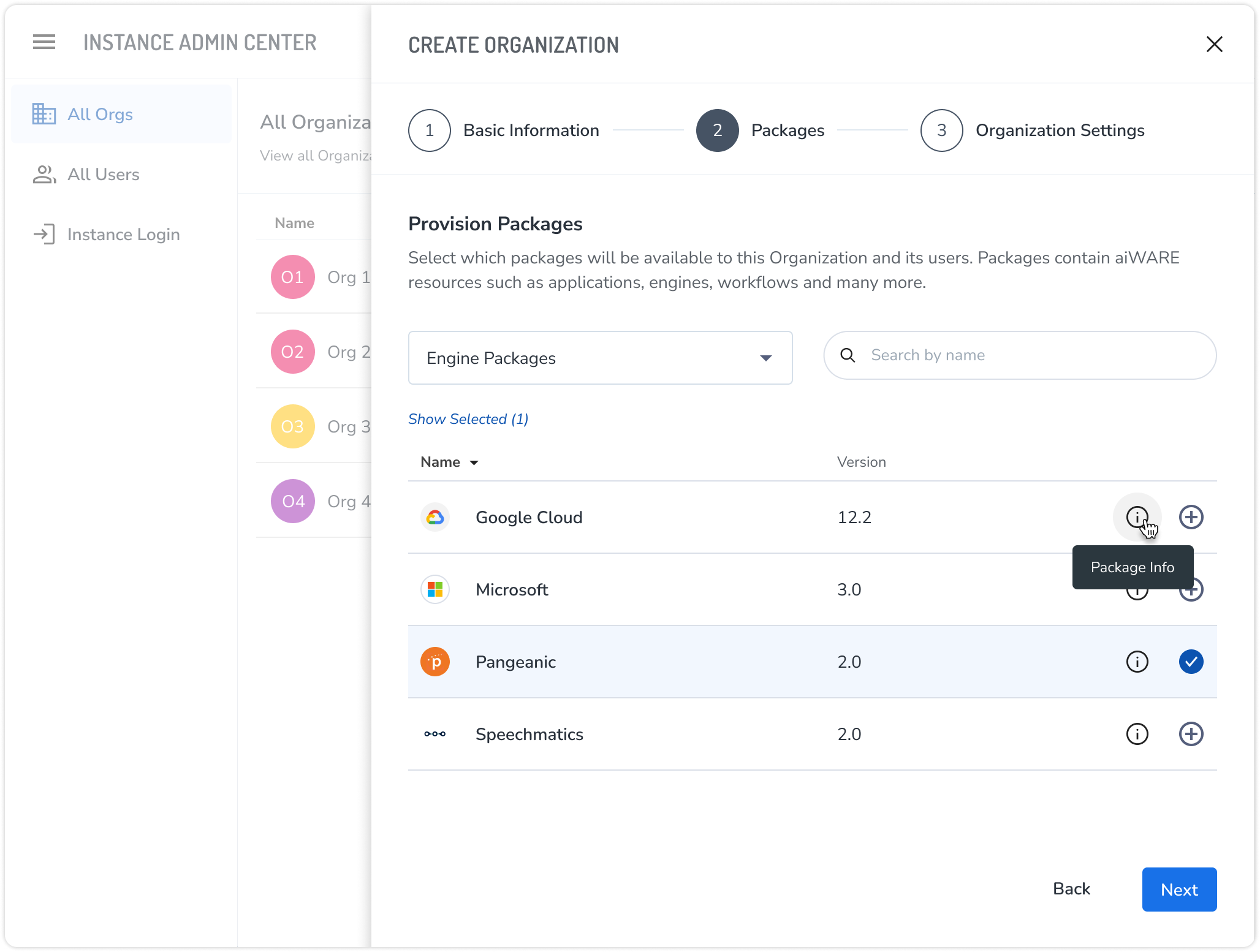Click the Next button
This screenshot has width=1260, height=952.
coord(1178,890)
